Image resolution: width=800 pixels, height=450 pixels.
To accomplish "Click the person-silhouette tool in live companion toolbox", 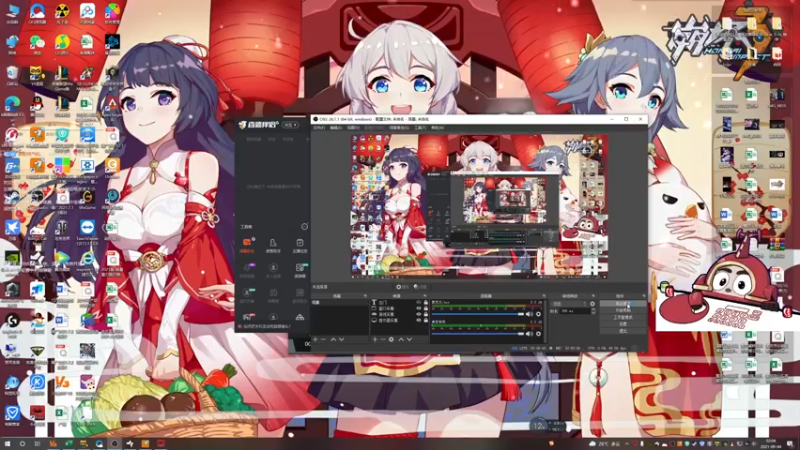I will coord(273,244).
